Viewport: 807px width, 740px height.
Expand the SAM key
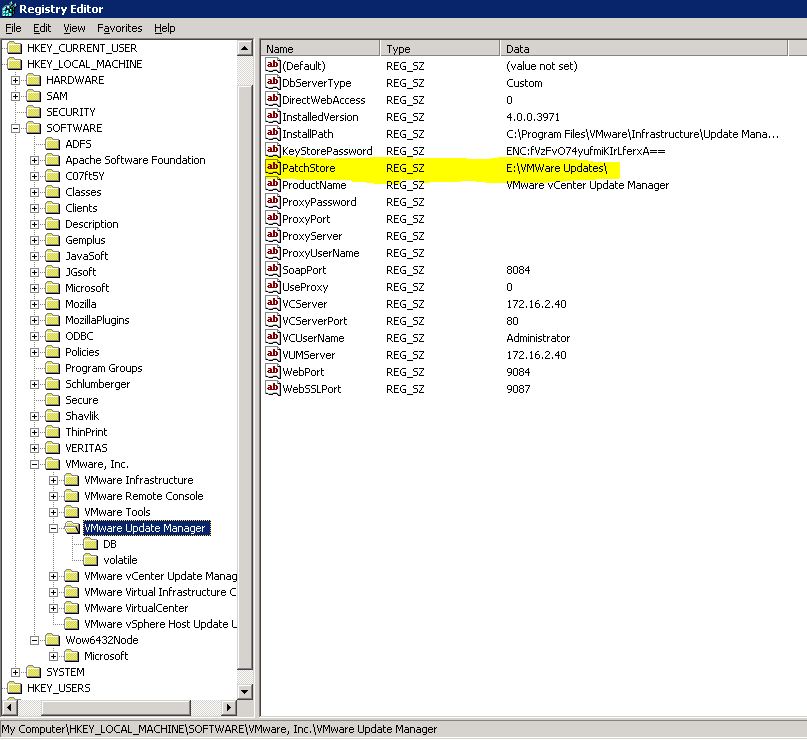coord(15,96)
